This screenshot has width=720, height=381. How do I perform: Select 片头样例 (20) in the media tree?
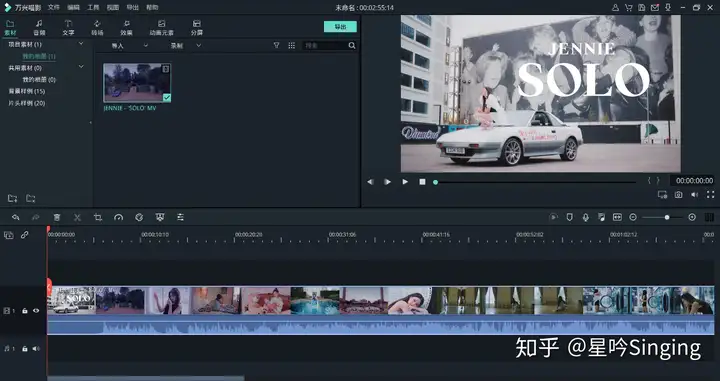[27, 103]
